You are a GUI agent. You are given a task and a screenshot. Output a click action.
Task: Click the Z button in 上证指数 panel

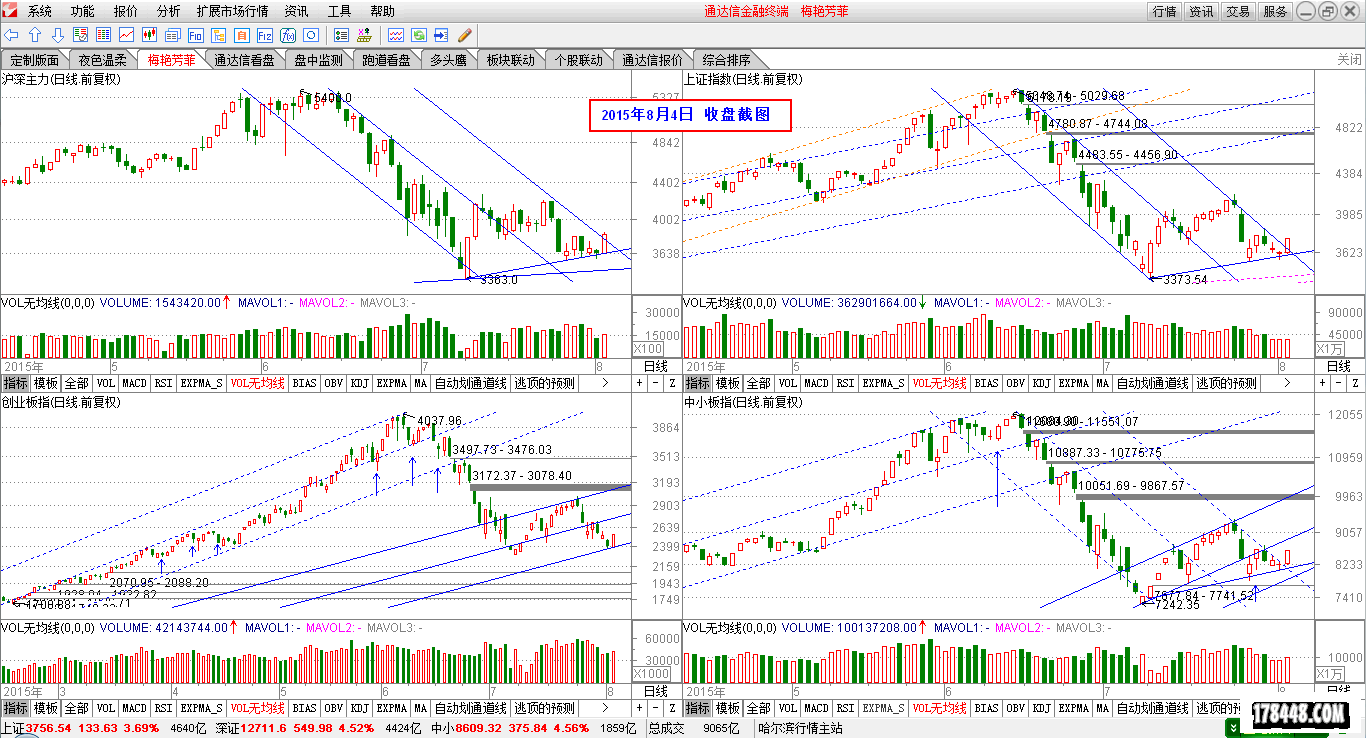pyautogui.click(x=1354, y=383)
